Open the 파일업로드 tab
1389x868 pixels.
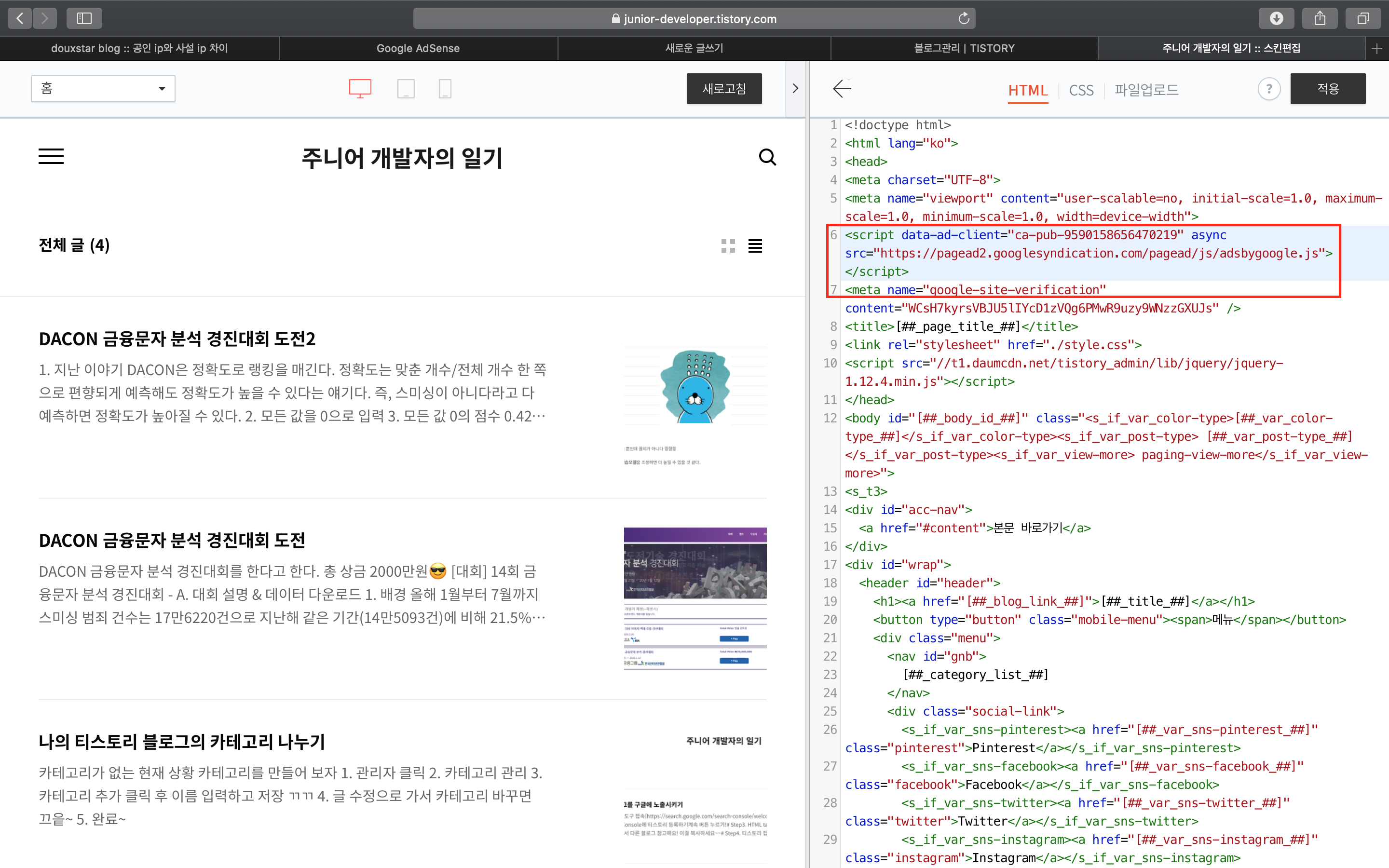click(1146, 90)
